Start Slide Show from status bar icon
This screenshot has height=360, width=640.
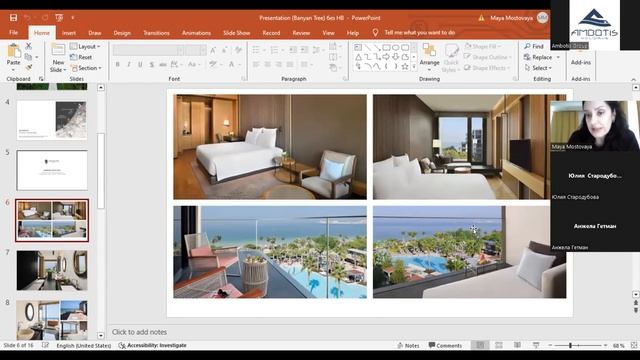tap(536, 345)
